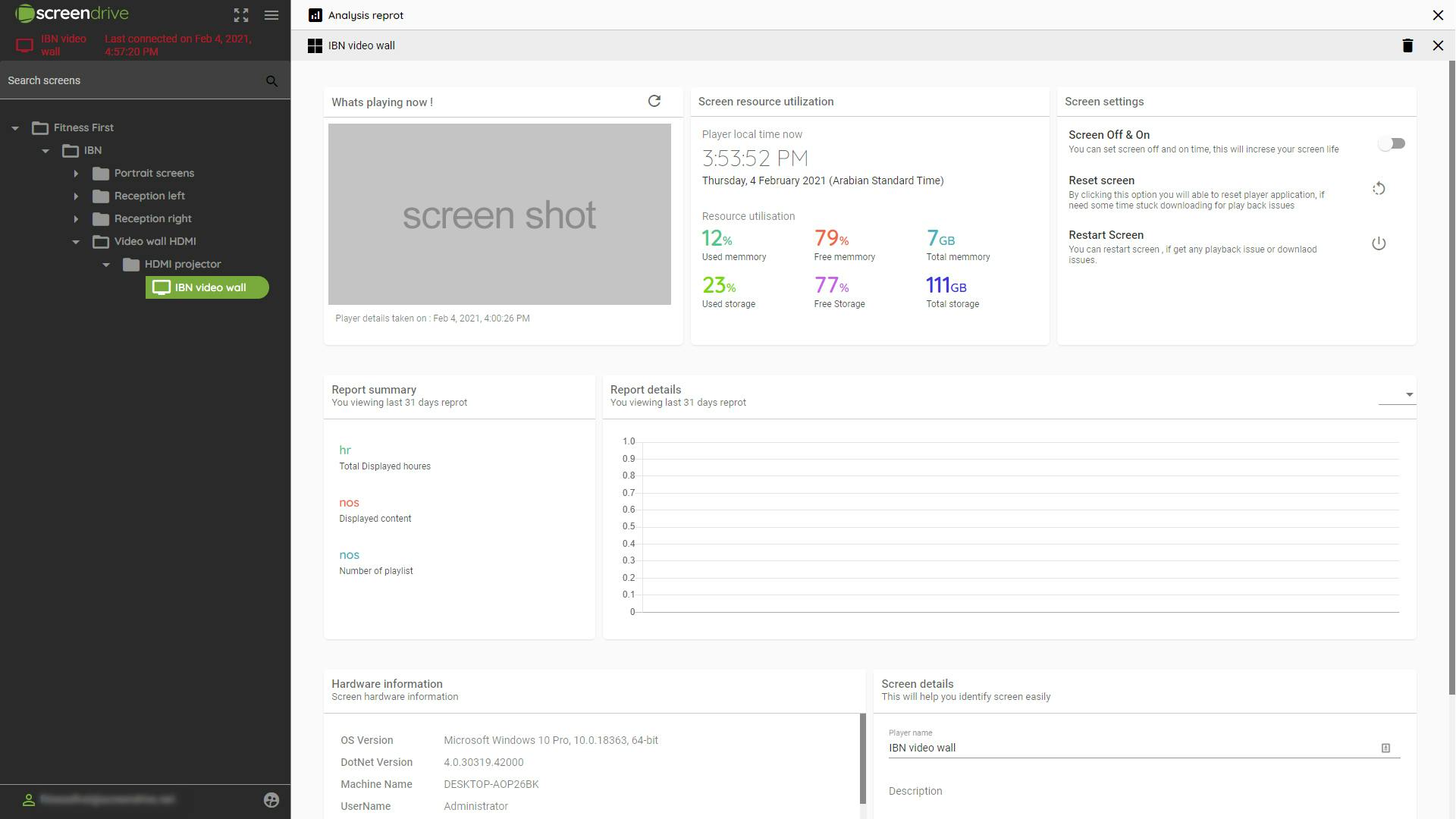Select the Reception left folder

pyautogui.click(x=149, y=196)
